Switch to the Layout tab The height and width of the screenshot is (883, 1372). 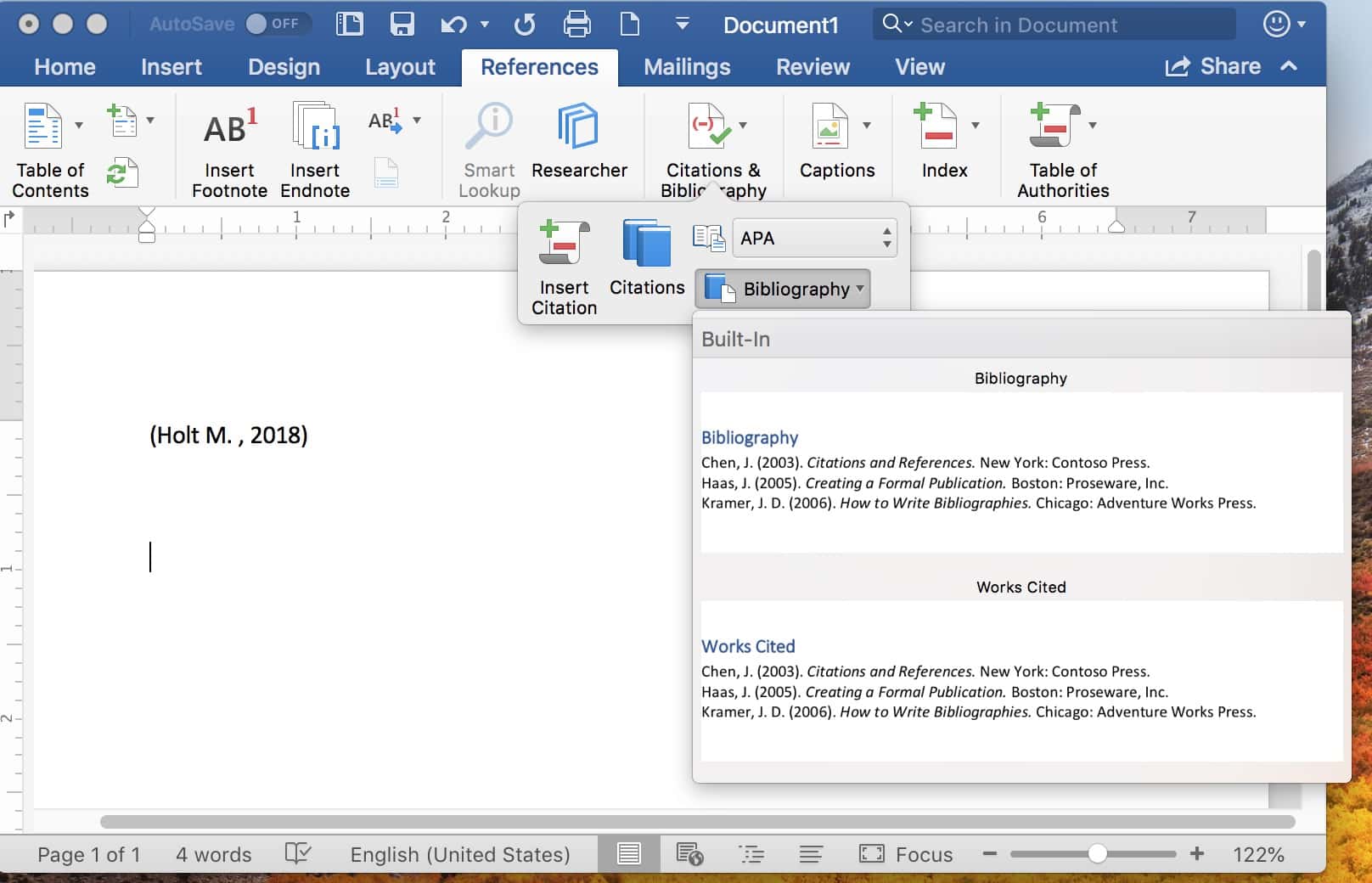pos(400,67)
